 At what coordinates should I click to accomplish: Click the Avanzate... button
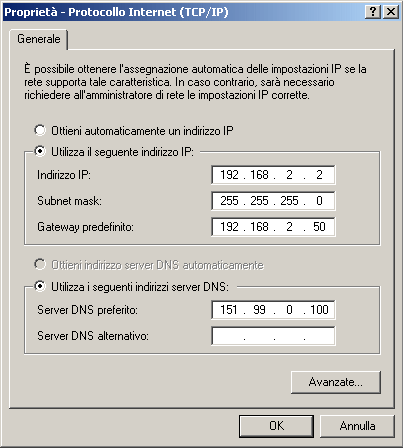[336, 382]
